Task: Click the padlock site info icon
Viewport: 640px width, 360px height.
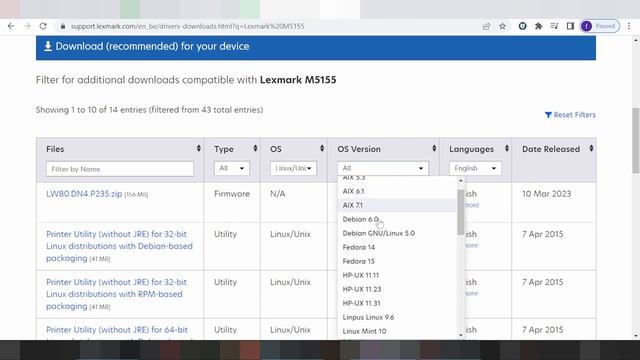Action: [62, 26]
